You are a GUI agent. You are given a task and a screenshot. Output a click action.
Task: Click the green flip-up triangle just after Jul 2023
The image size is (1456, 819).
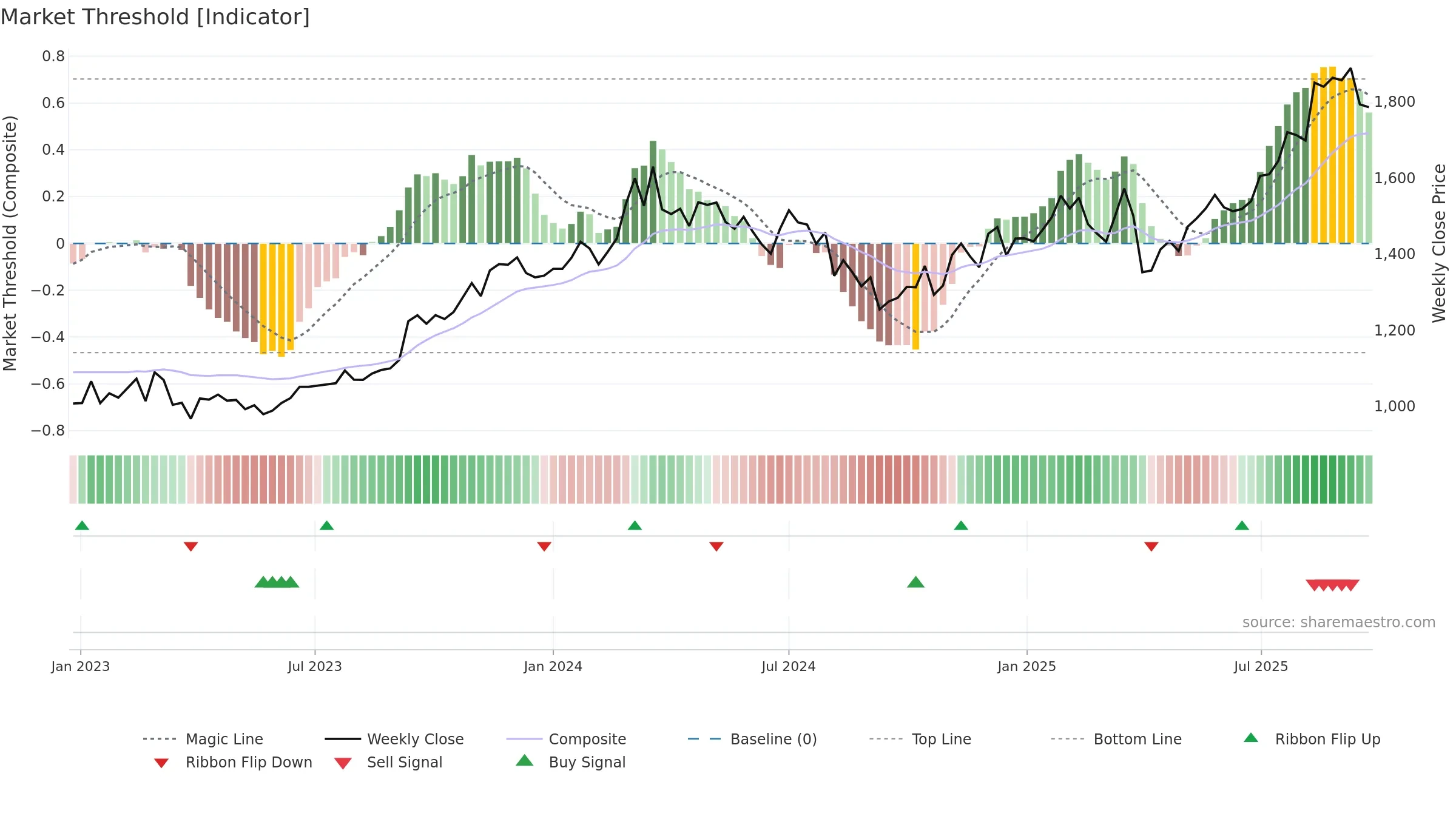tap(326, 525)
